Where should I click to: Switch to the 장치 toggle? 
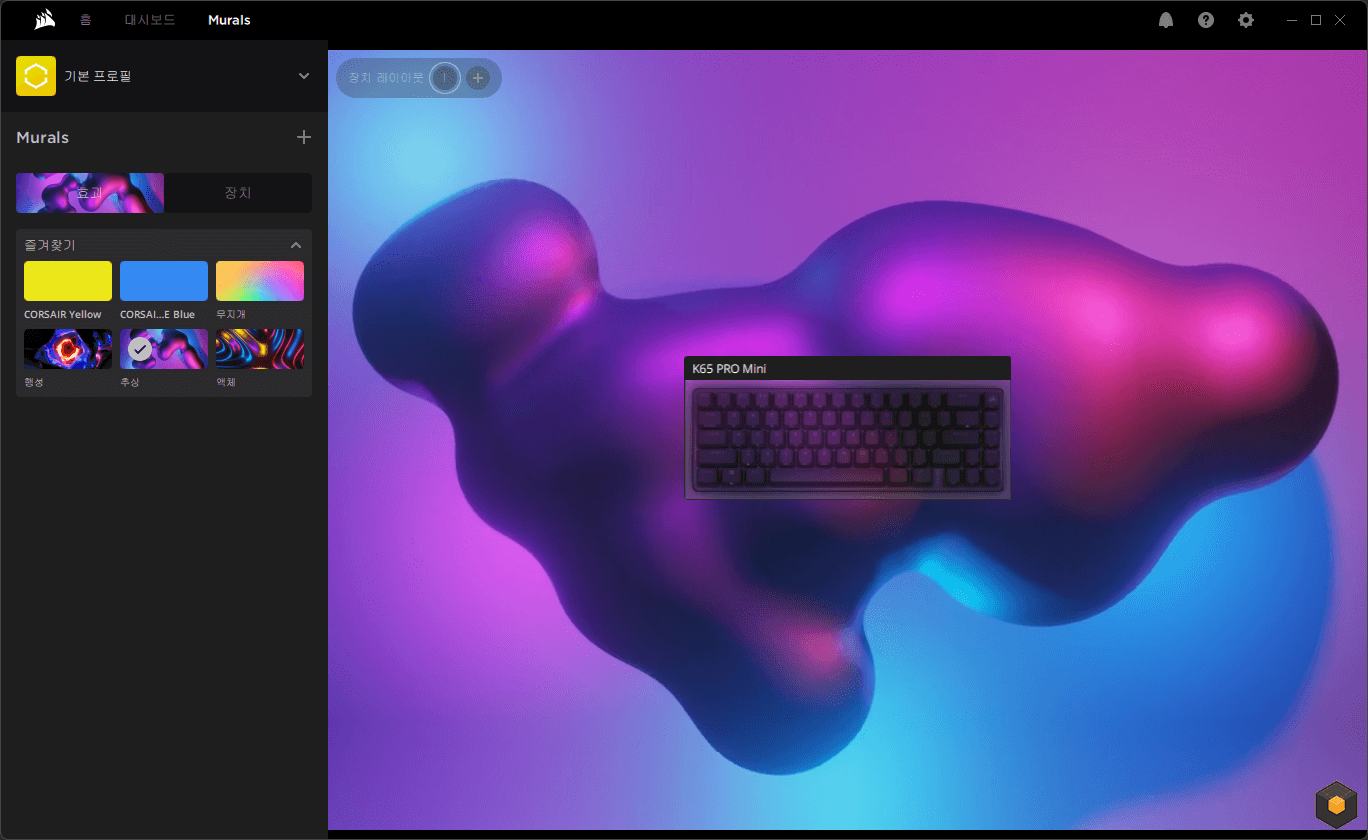coord(238,193)
